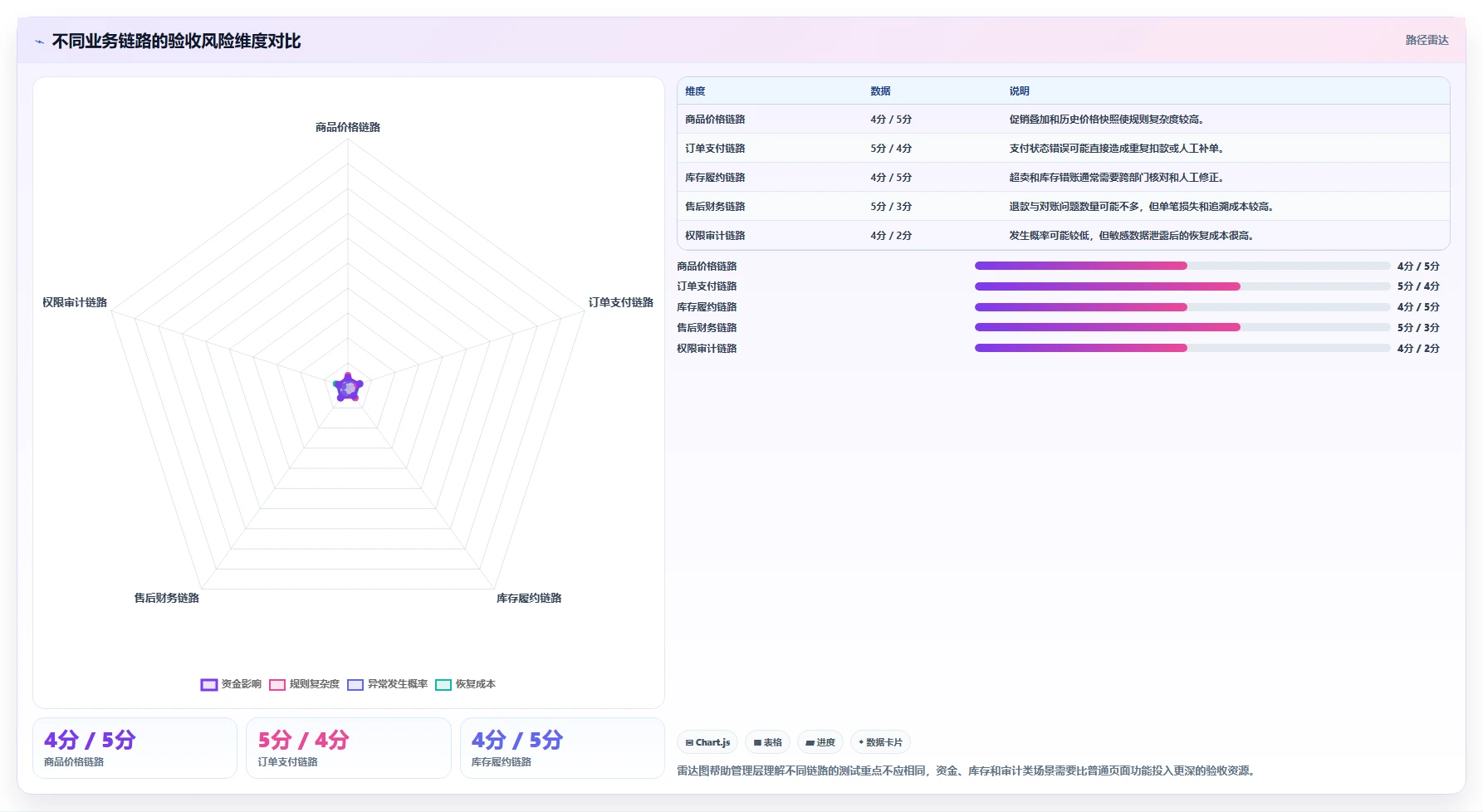Click the 售后财务链路 label left of its progress bar
This screenshot has width=1483, height=812.
coord(707,328)
